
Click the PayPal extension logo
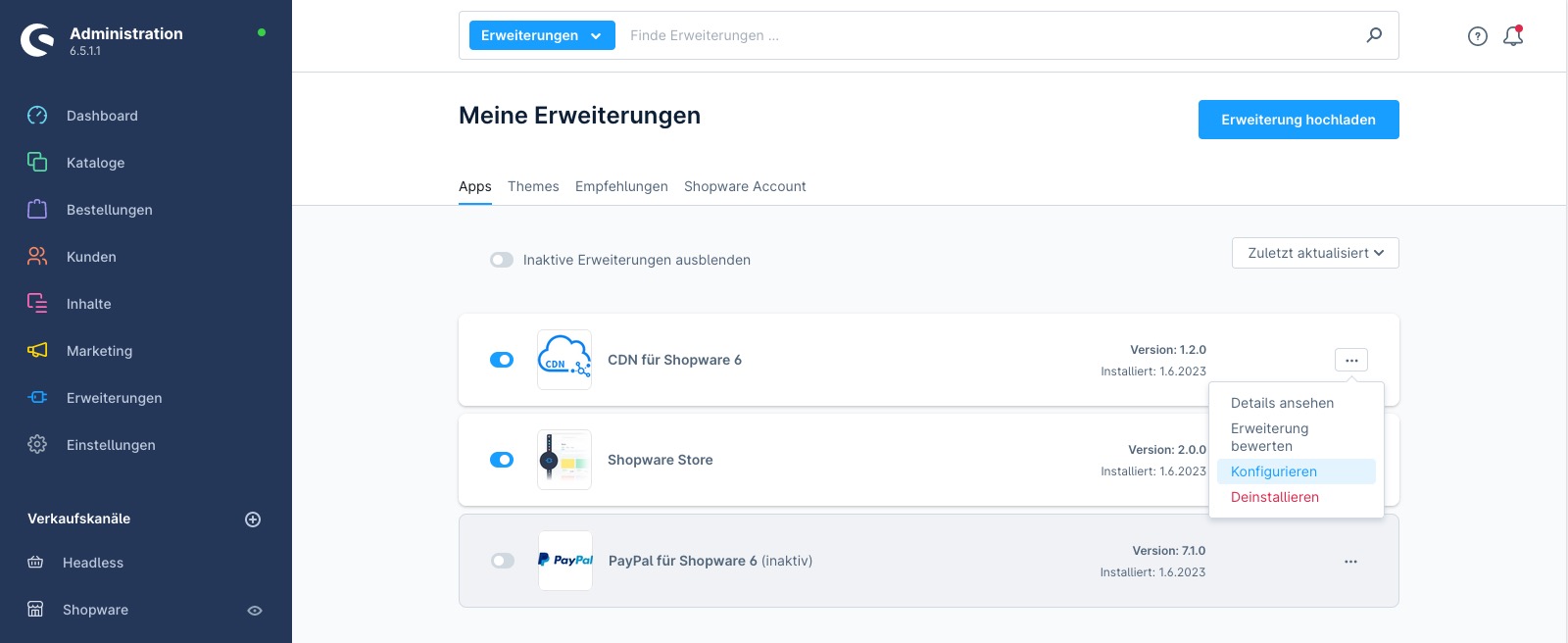565,561
